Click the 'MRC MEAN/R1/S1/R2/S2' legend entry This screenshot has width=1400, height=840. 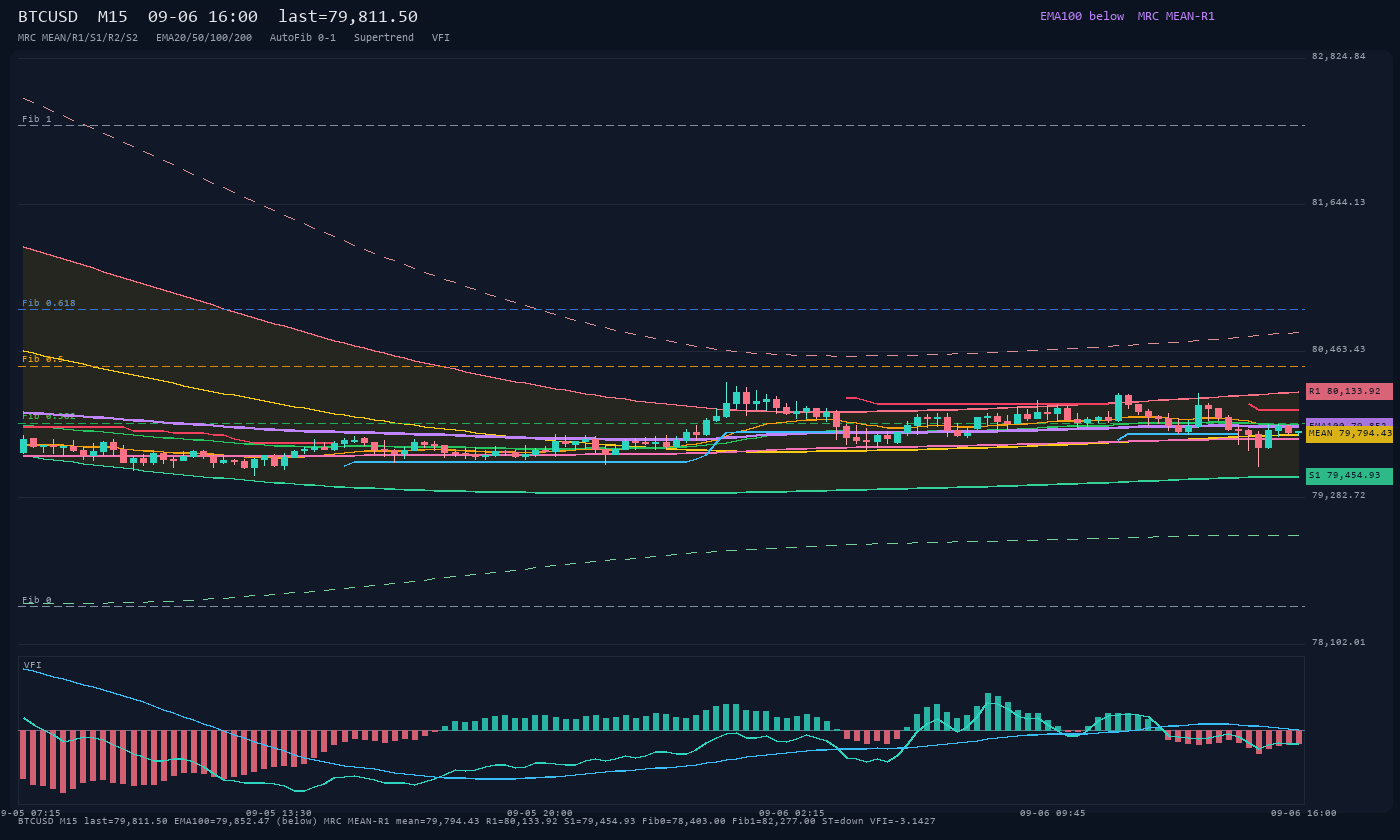tap(78, 37)
